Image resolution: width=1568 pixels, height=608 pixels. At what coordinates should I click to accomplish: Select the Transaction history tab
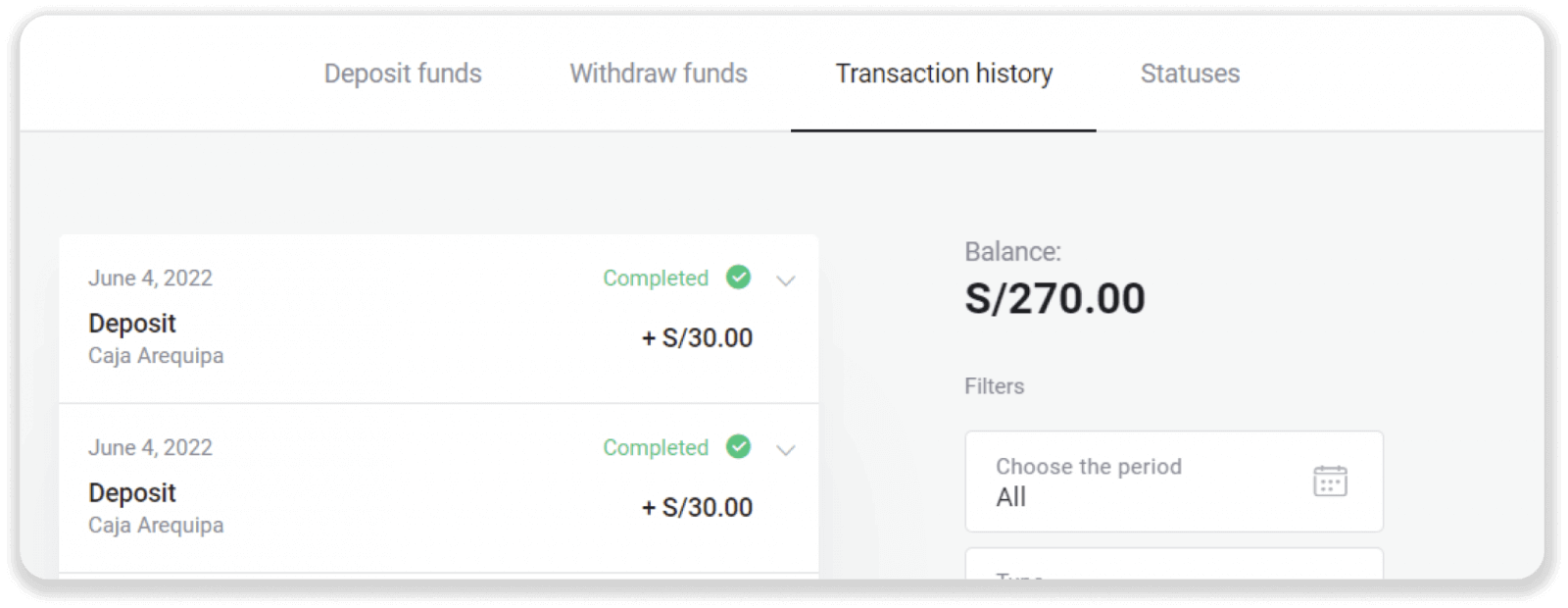tap(944, 74)
